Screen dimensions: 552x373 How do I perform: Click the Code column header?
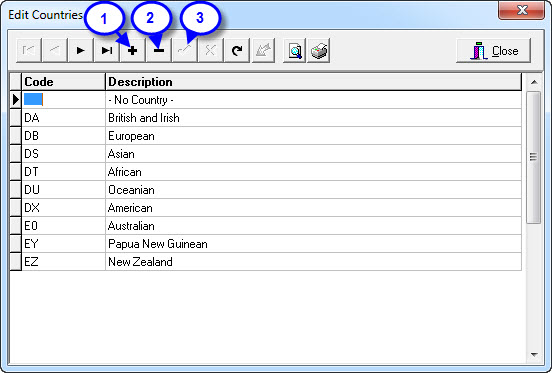click(63, 82)
